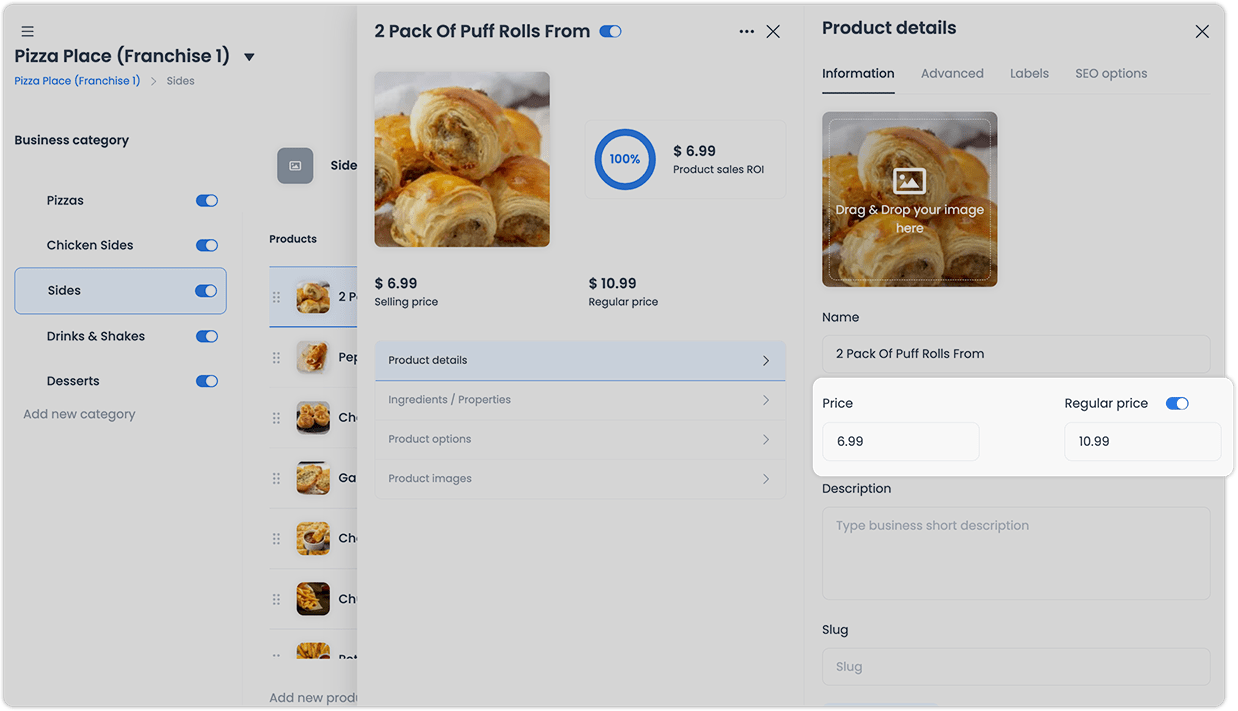The width and height of the screenshot is (1238, 711).
Task: Select the Drinks & Shakes category
Action: tap(96, 336)
